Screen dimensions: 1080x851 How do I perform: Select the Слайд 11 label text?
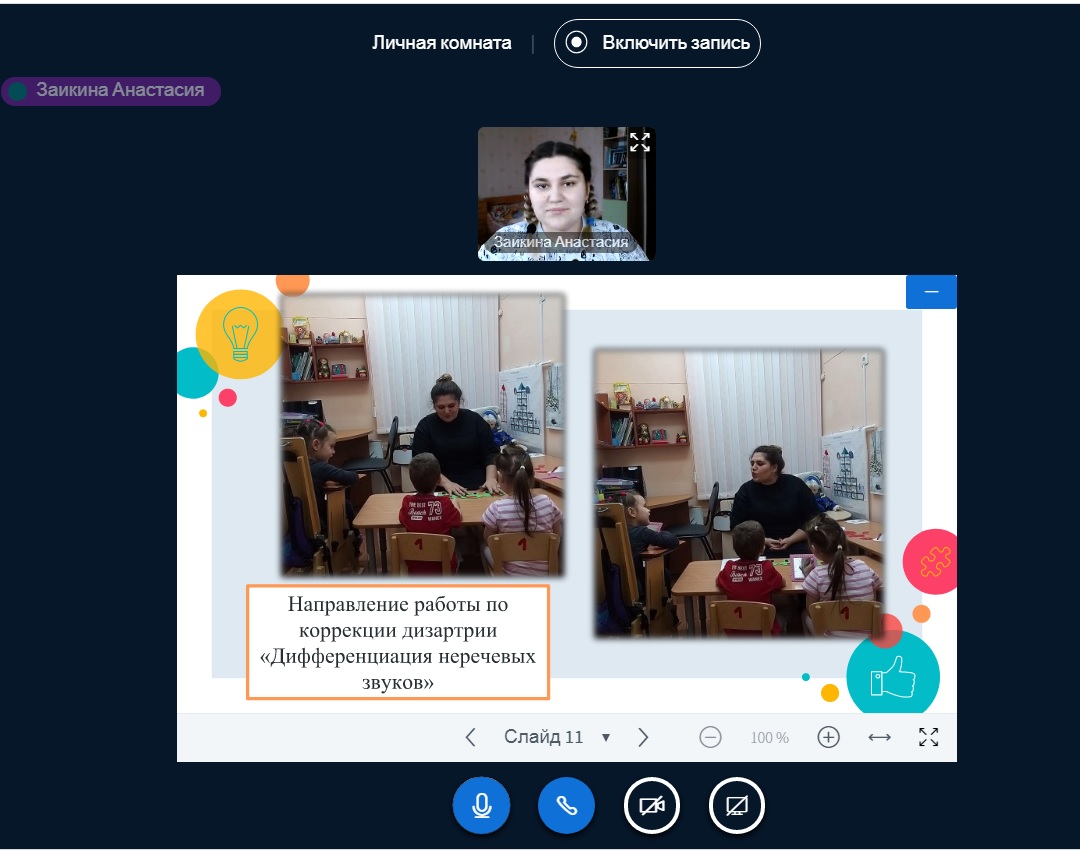[543, 737]
